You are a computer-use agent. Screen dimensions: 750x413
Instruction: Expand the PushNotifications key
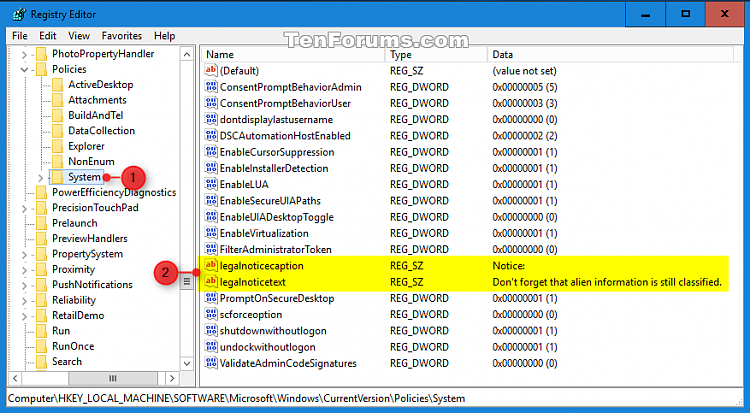(x=24, y=285)
